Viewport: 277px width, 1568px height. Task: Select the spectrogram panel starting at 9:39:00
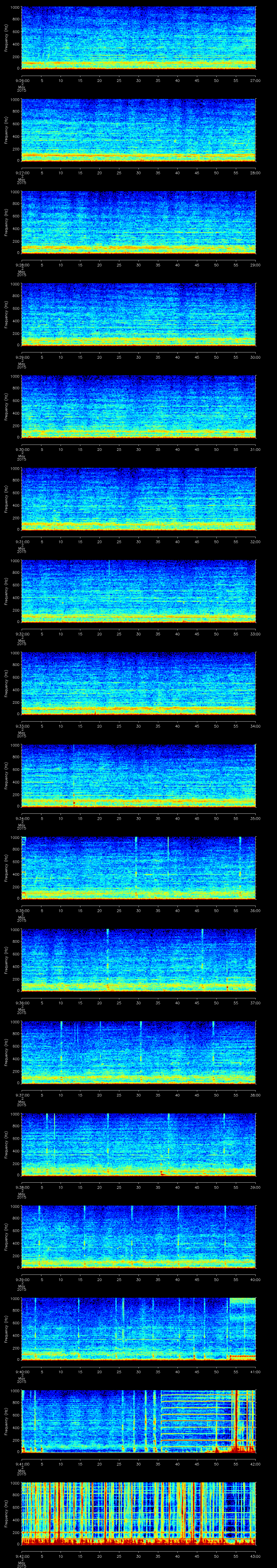[x=138, y=1237]
